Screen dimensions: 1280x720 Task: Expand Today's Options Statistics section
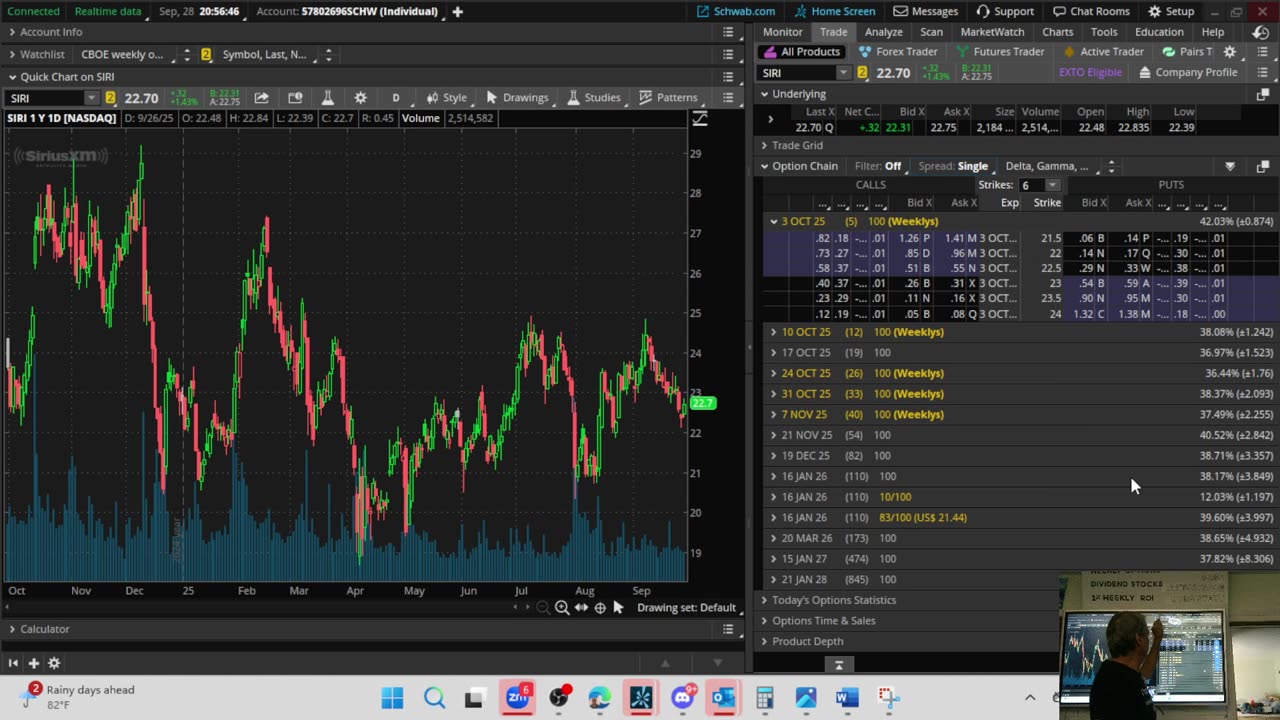point(764,600)
